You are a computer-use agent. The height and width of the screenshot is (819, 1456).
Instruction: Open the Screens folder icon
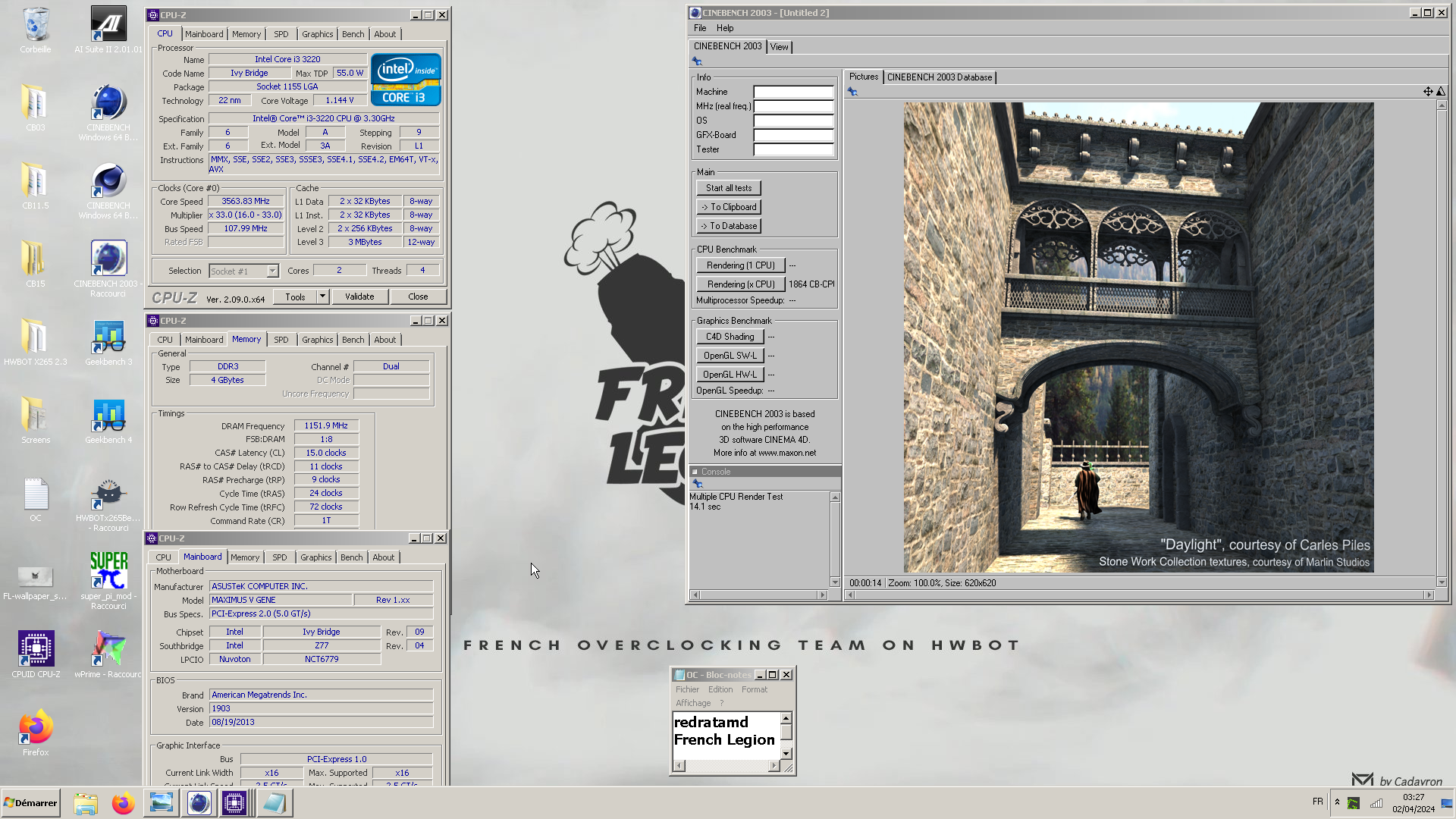36,420
